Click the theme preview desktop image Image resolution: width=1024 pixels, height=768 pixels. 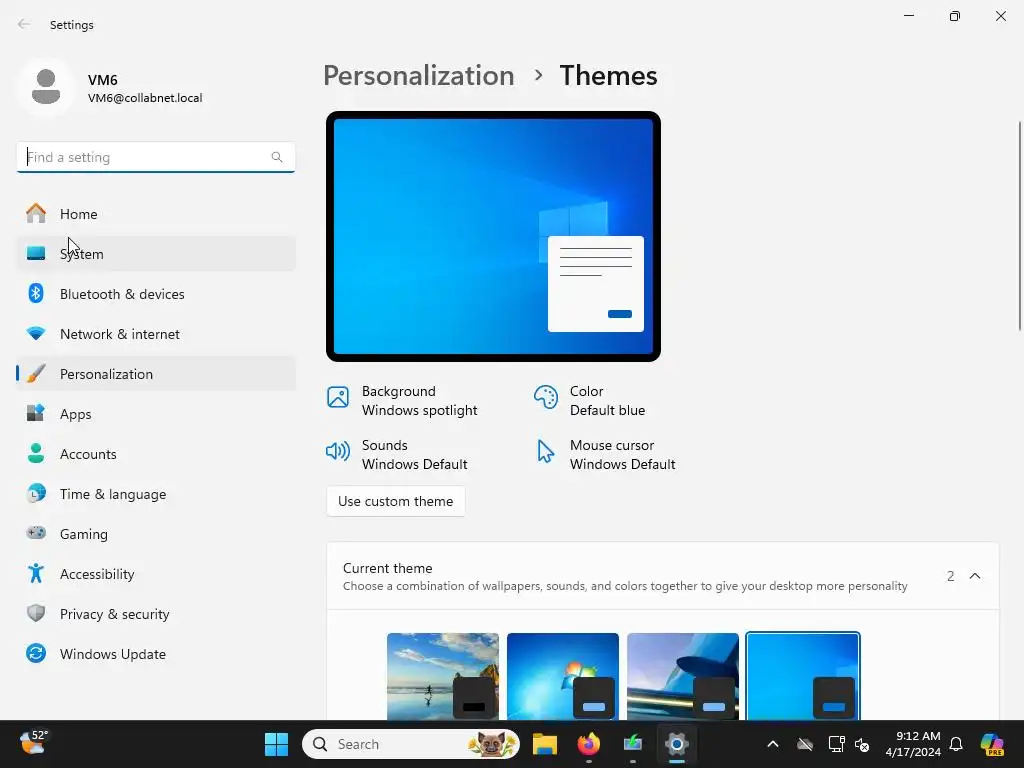pyautogui.click(x=493, y=236)
